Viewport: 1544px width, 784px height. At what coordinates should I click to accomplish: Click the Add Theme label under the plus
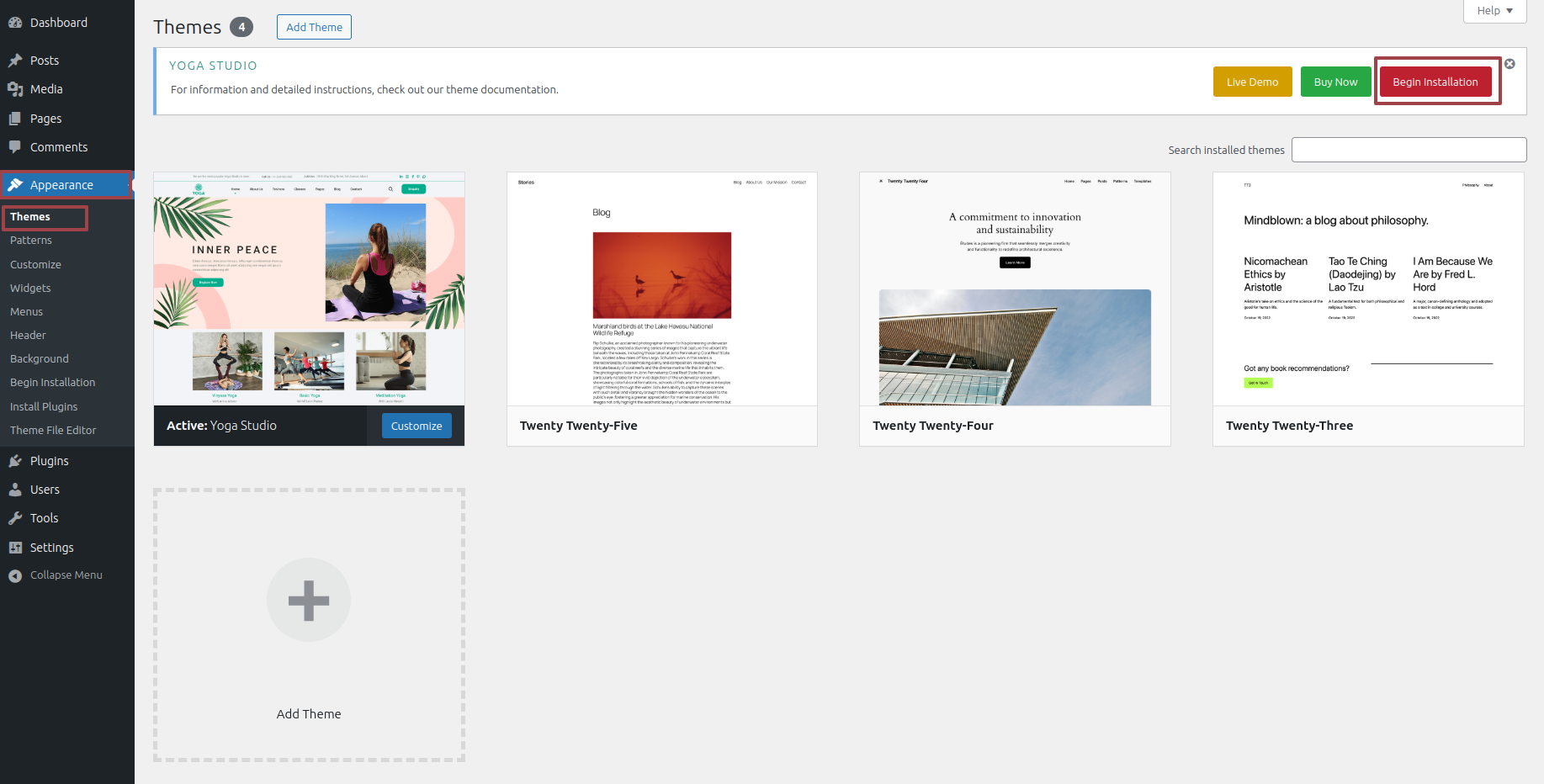309,714
